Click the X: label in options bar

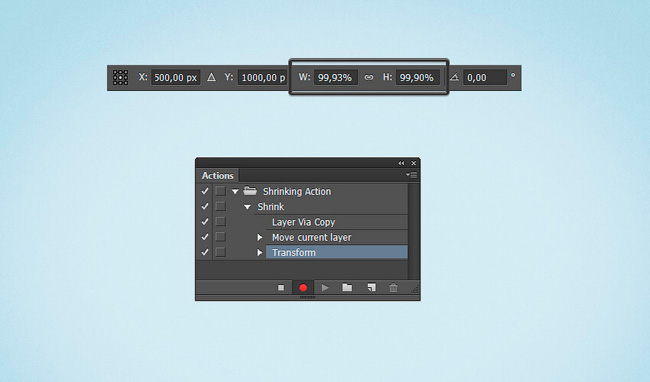click(143, 77)
